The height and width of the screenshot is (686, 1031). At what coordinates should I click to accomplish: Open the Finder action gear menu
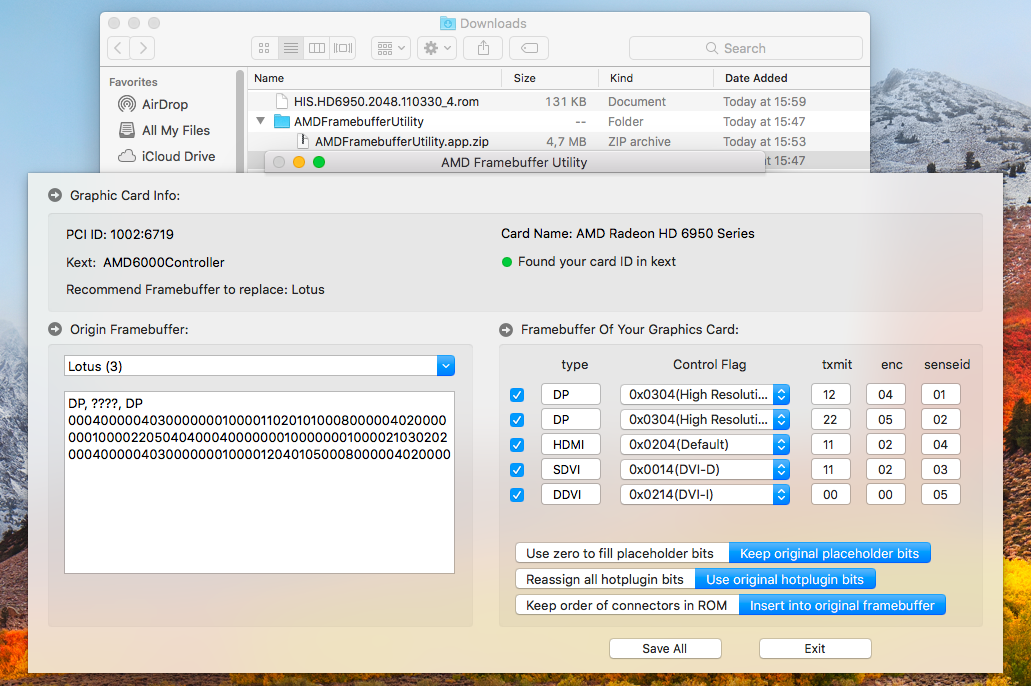(437, 48)
